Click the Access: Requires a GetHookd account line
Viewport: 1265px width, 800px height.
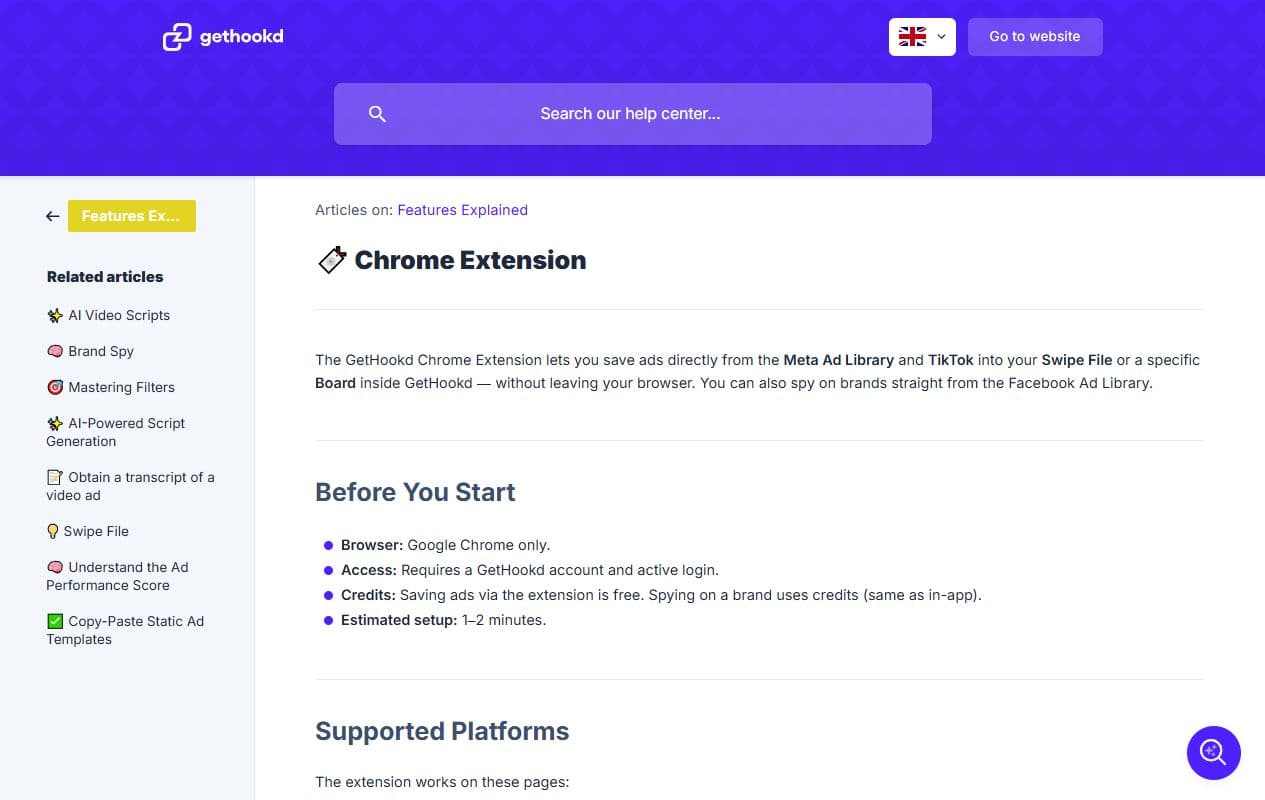pos(530,570)
